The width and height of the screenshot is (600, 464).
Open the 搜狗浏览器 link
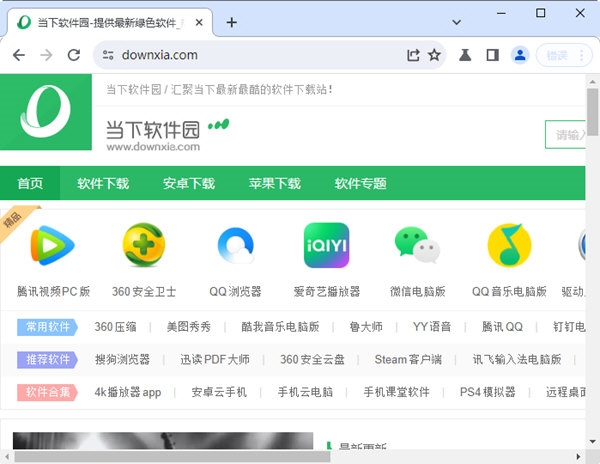pos(122,359)
